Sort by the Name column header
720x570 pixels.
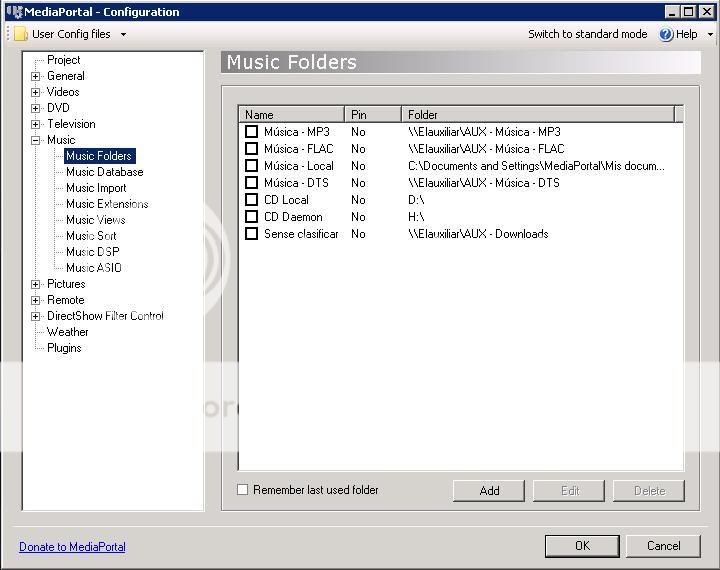click(x=292, y=114)
